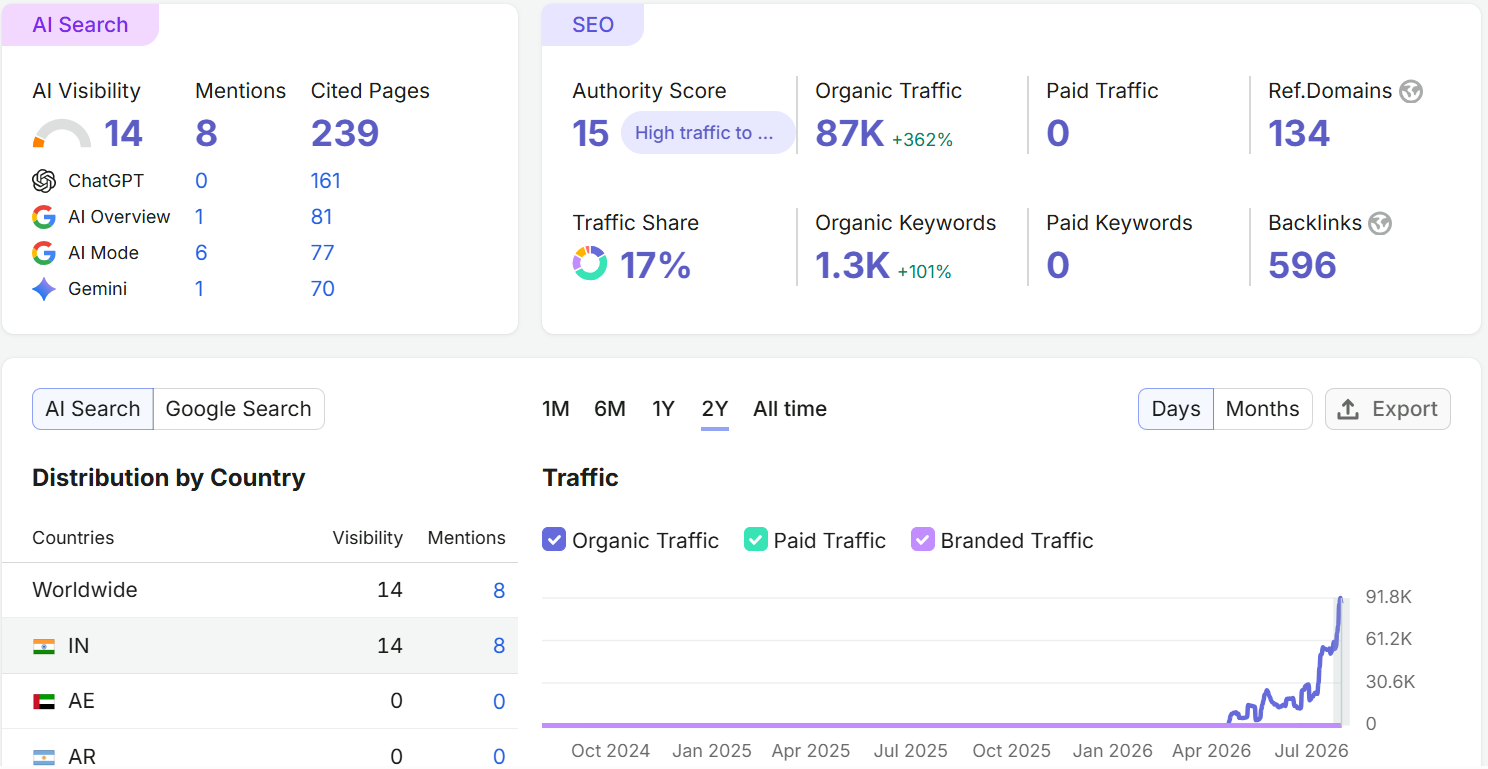This screenshot has width=1488, height=769.
Task: Open the 'High traffic to ...' authority badge
Action: pos(708,133)
